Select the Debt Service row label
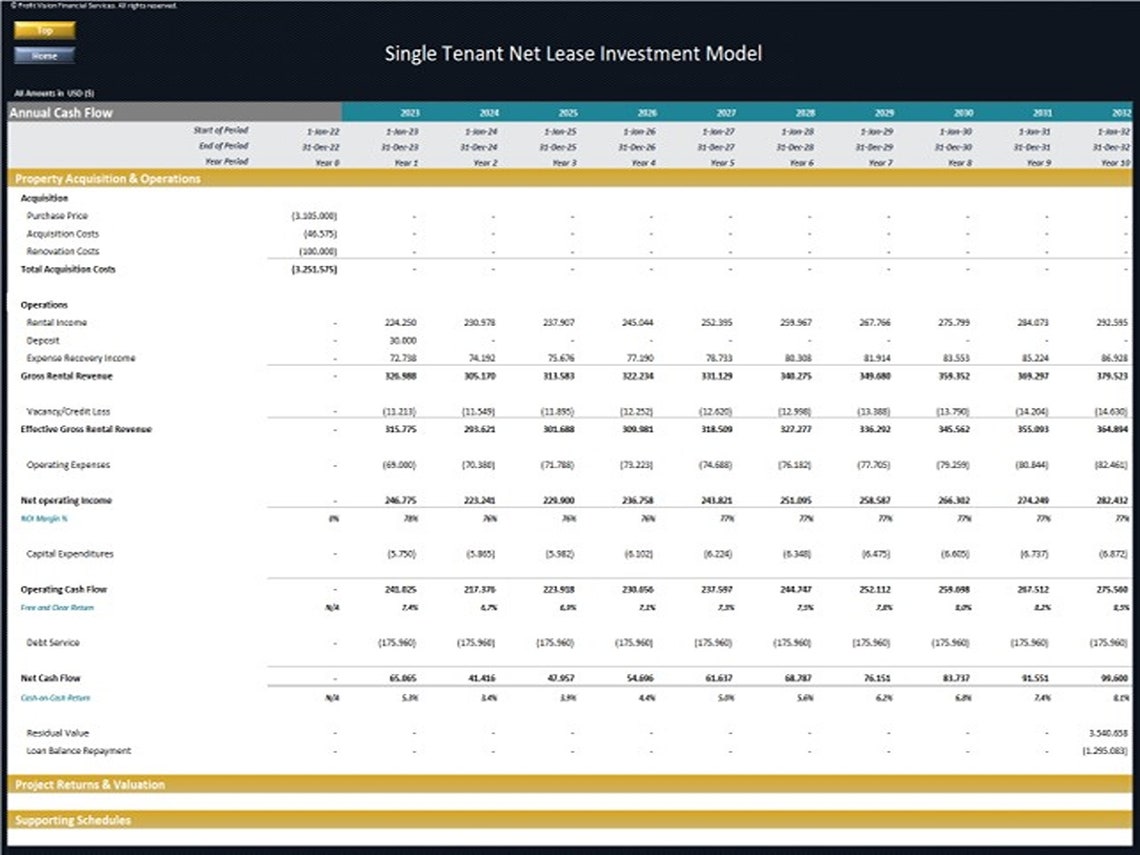The image size is (1140, 855). tap(53, 642)
